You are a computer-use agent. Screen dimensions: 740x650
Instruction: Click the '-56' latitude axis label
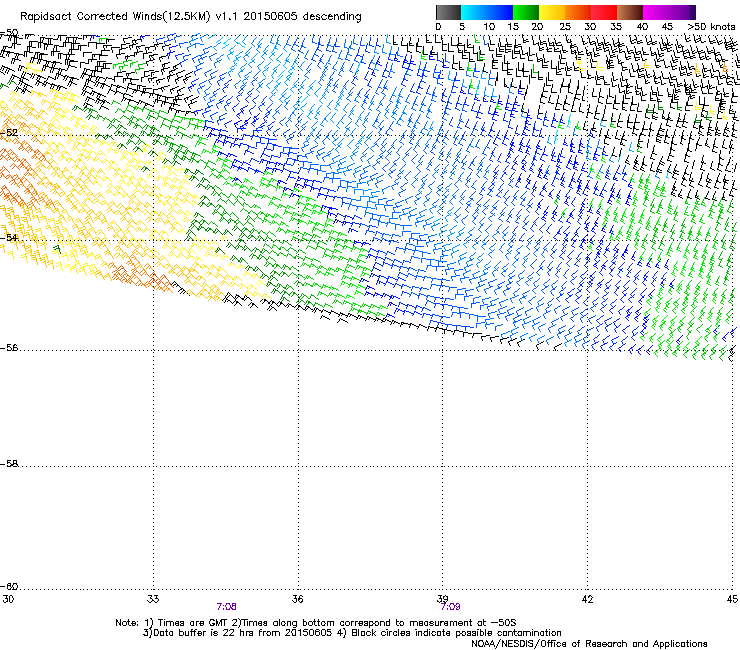[x=9, y=348]
